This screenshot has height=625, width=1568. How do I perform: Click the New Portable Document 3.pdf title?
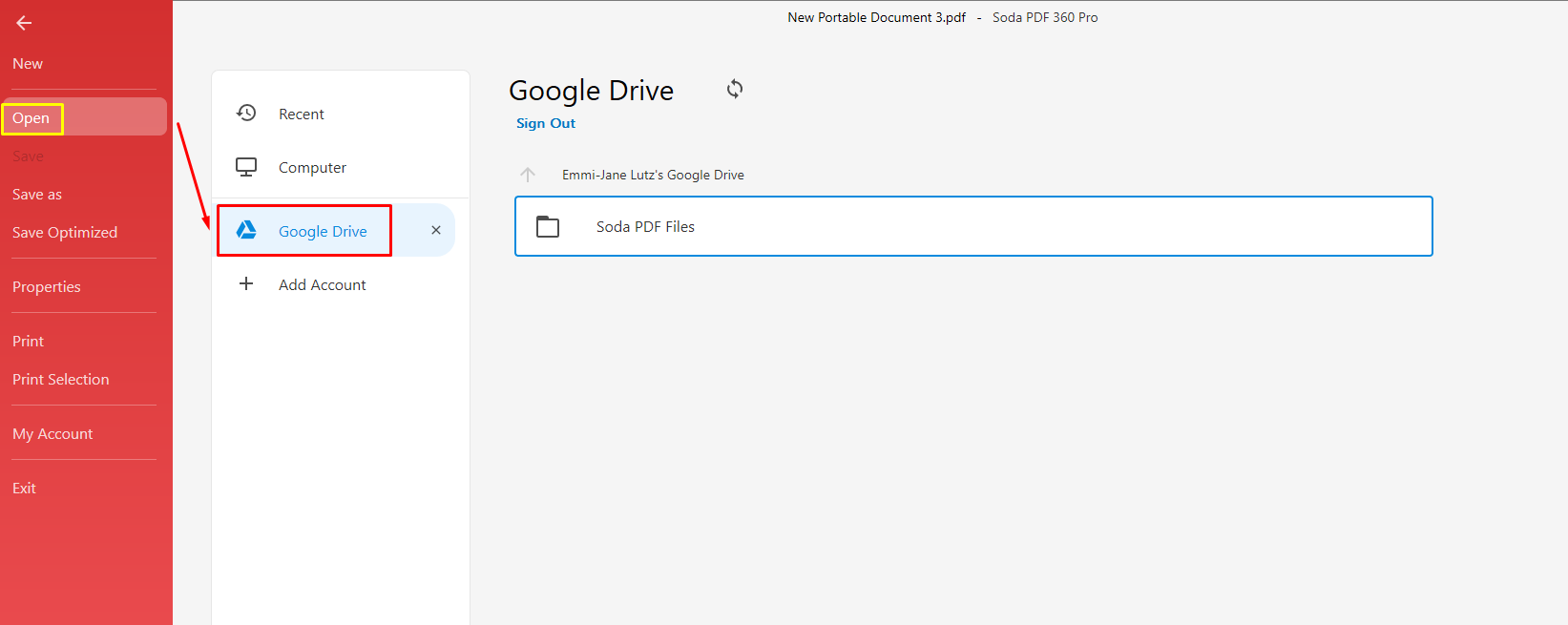[876, 17]
